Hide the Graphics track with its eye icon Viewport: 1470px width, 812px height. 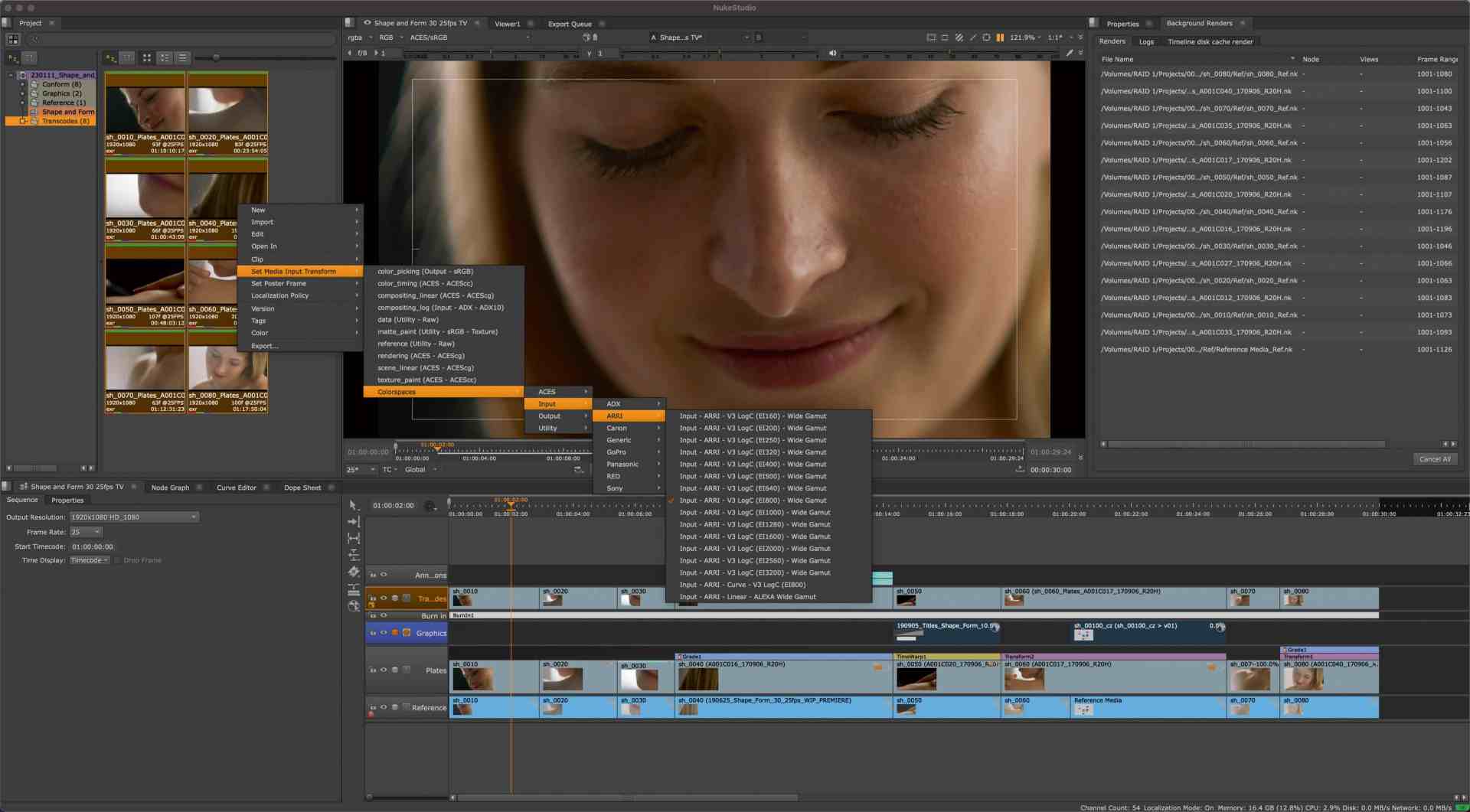(384, 632)
